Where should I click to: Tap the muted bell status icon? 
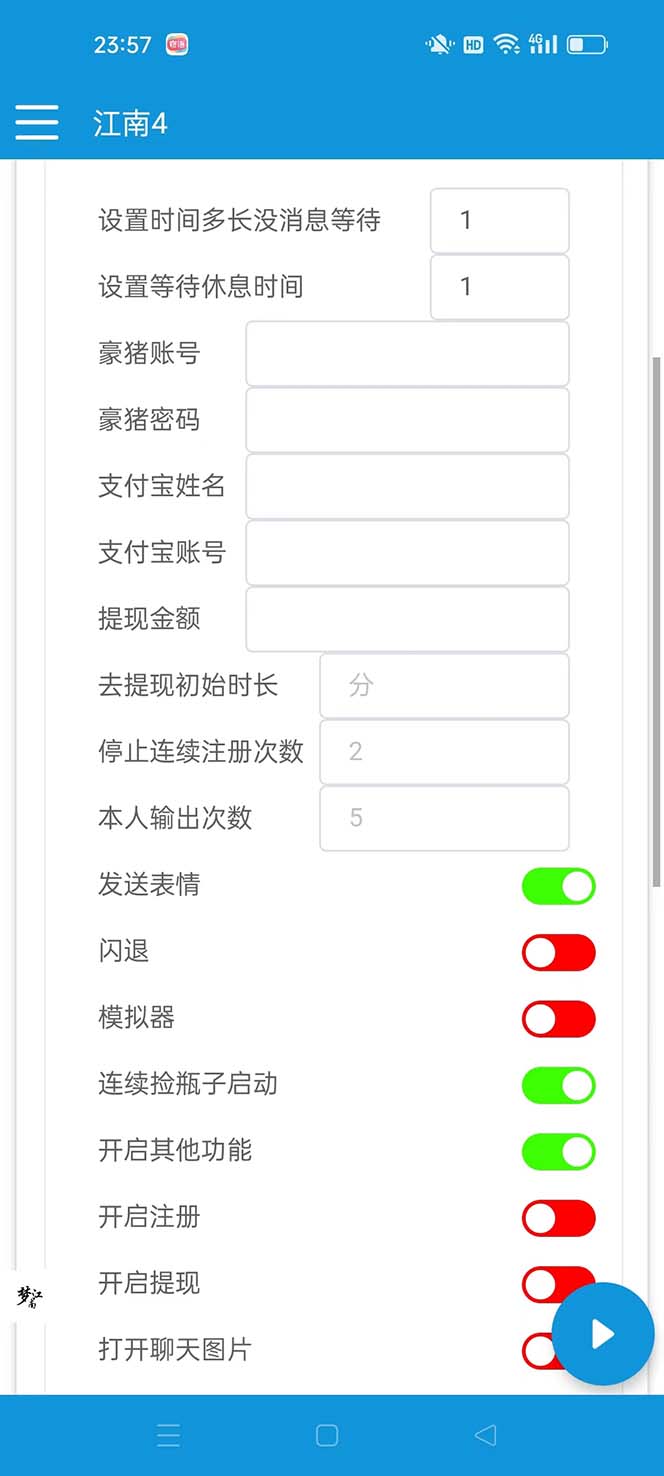point(436,44)
